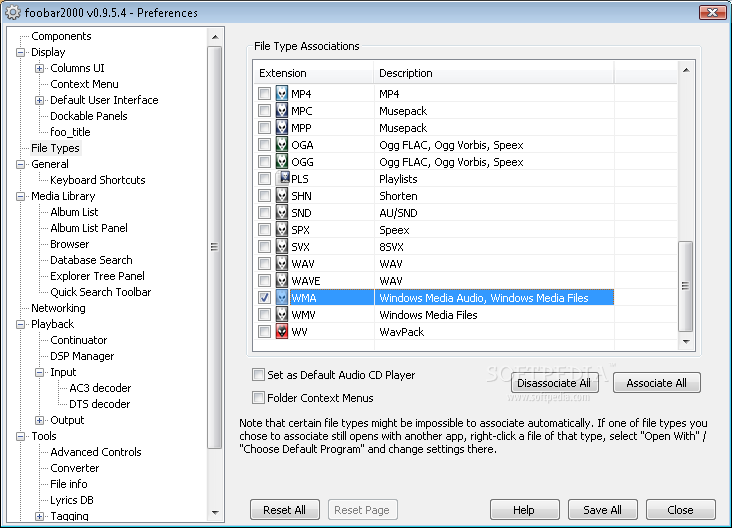Click the SPX file type icon
Screen dimensions: 732x528
point(282,230)
